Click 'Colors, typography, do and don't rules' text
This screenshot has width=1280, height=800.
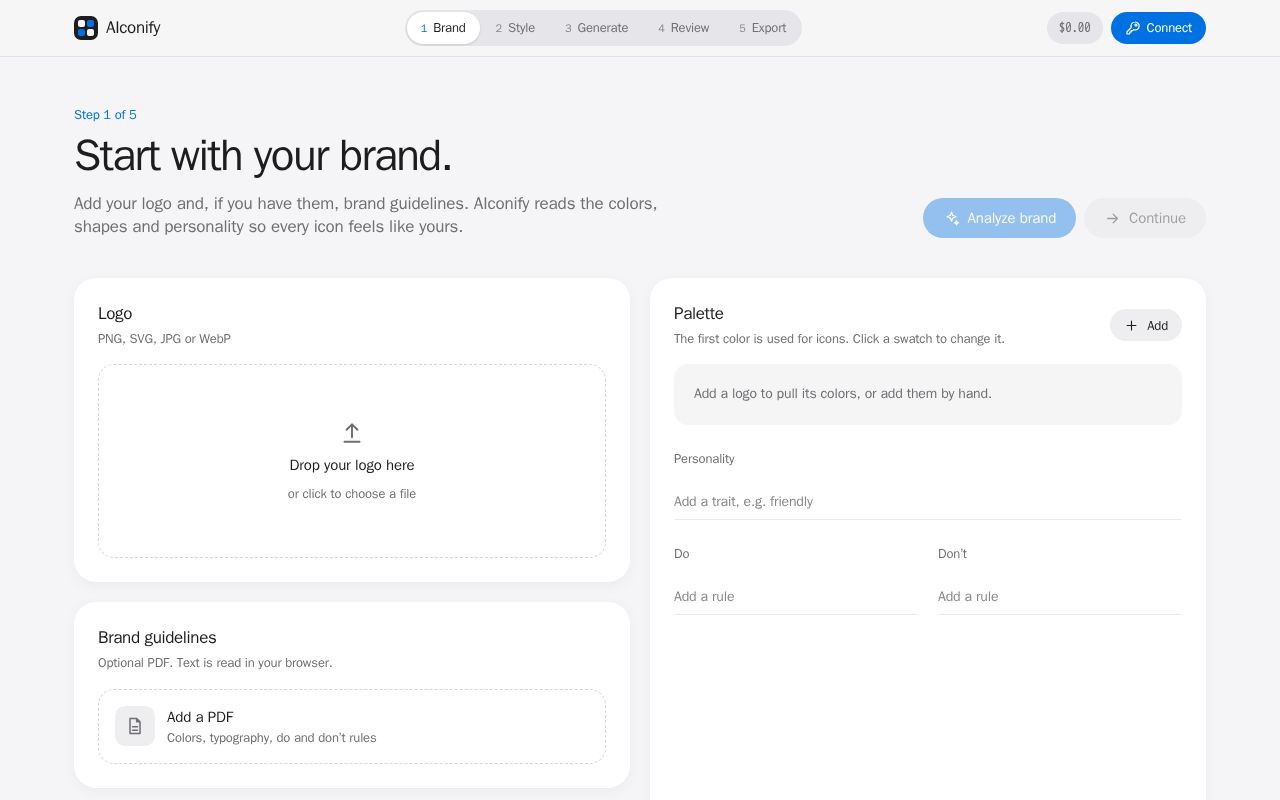point(272,738)
